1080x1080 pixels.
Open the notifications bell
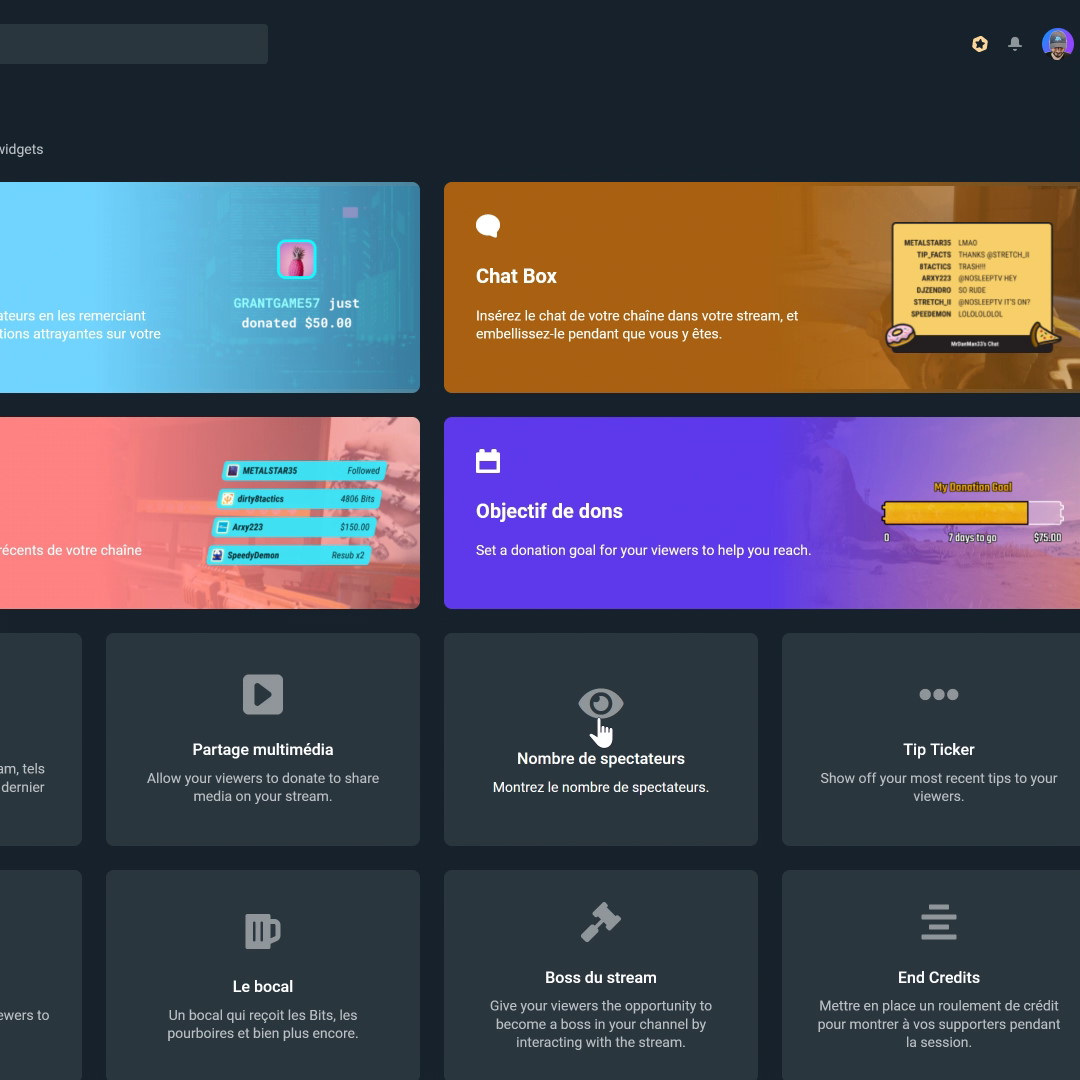(1015, 44)
